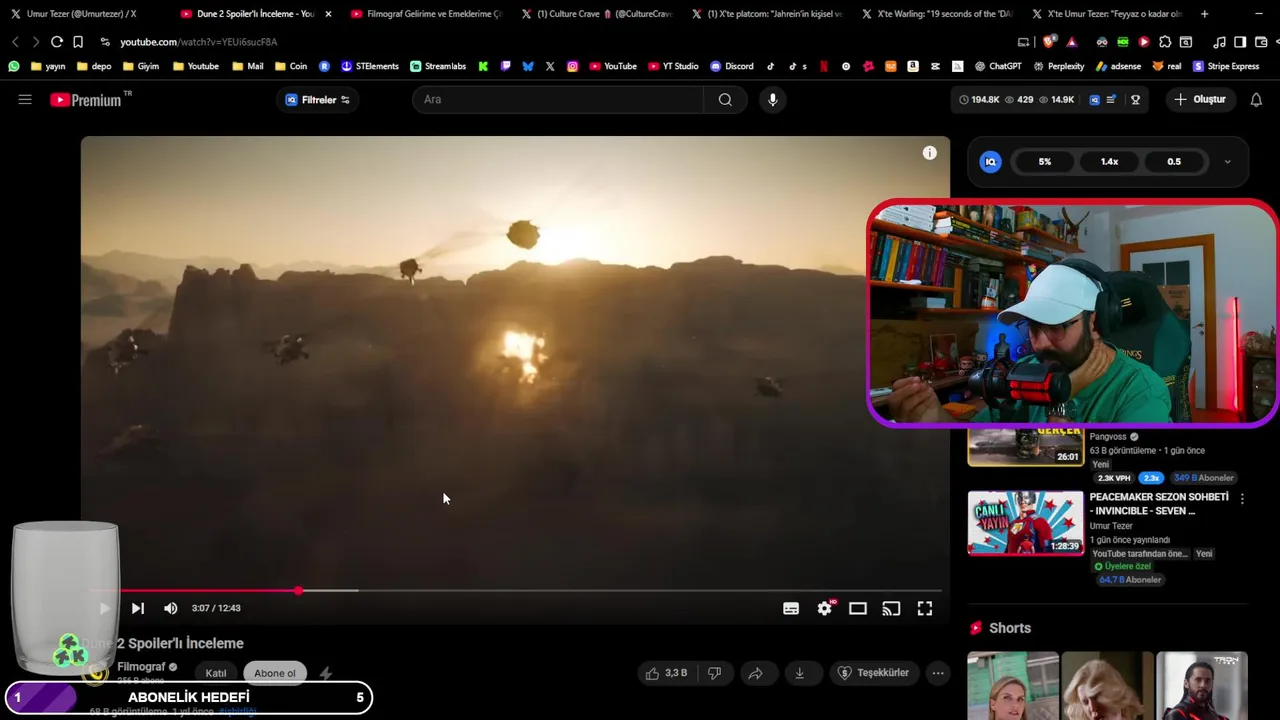The height and width of the screenshot is (720, 1280).
Task: Open the Discord bookmark
Action: click(x=732, y=66)
